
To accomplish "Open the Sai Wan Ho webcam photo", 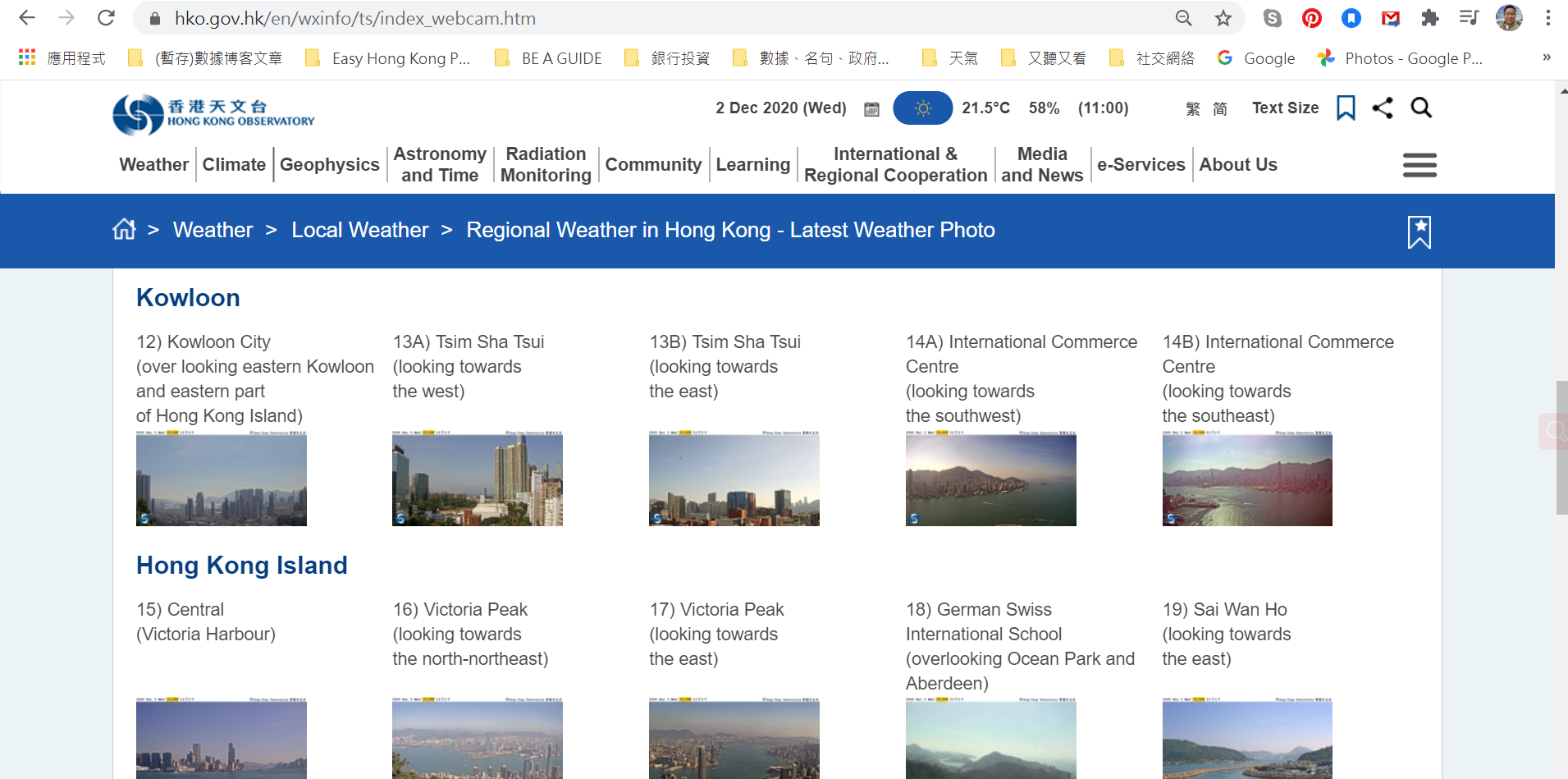I will click(1247, 738).
